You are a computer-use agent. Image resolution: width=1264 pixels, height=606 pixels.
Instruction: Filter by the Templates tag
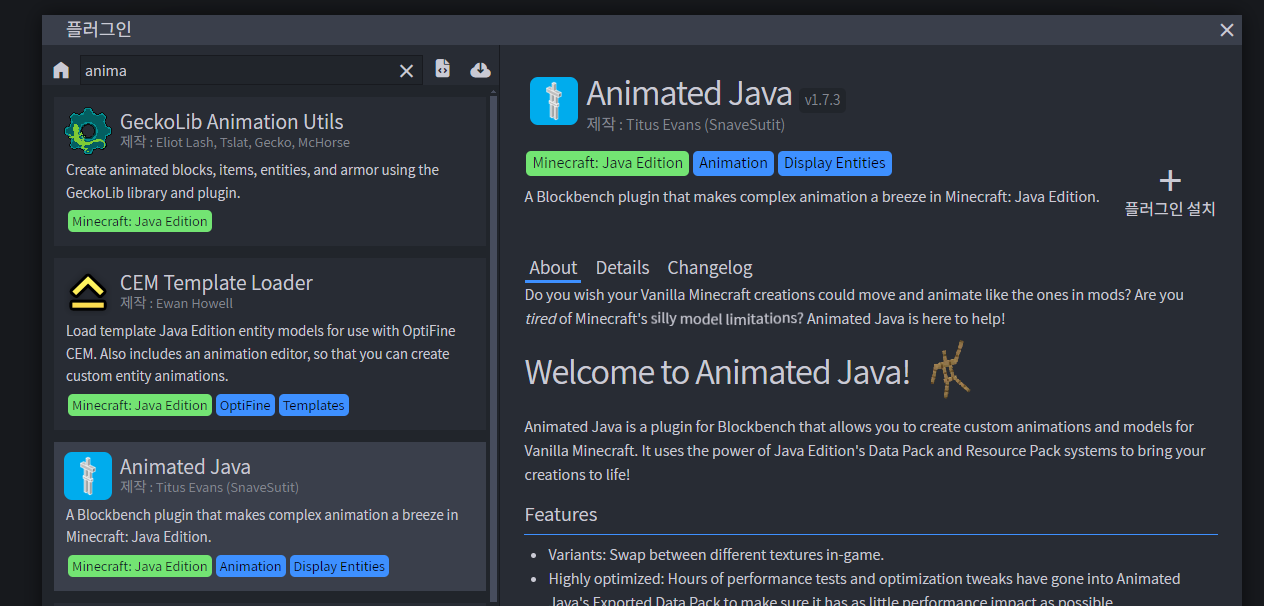[x=313, y=405]
